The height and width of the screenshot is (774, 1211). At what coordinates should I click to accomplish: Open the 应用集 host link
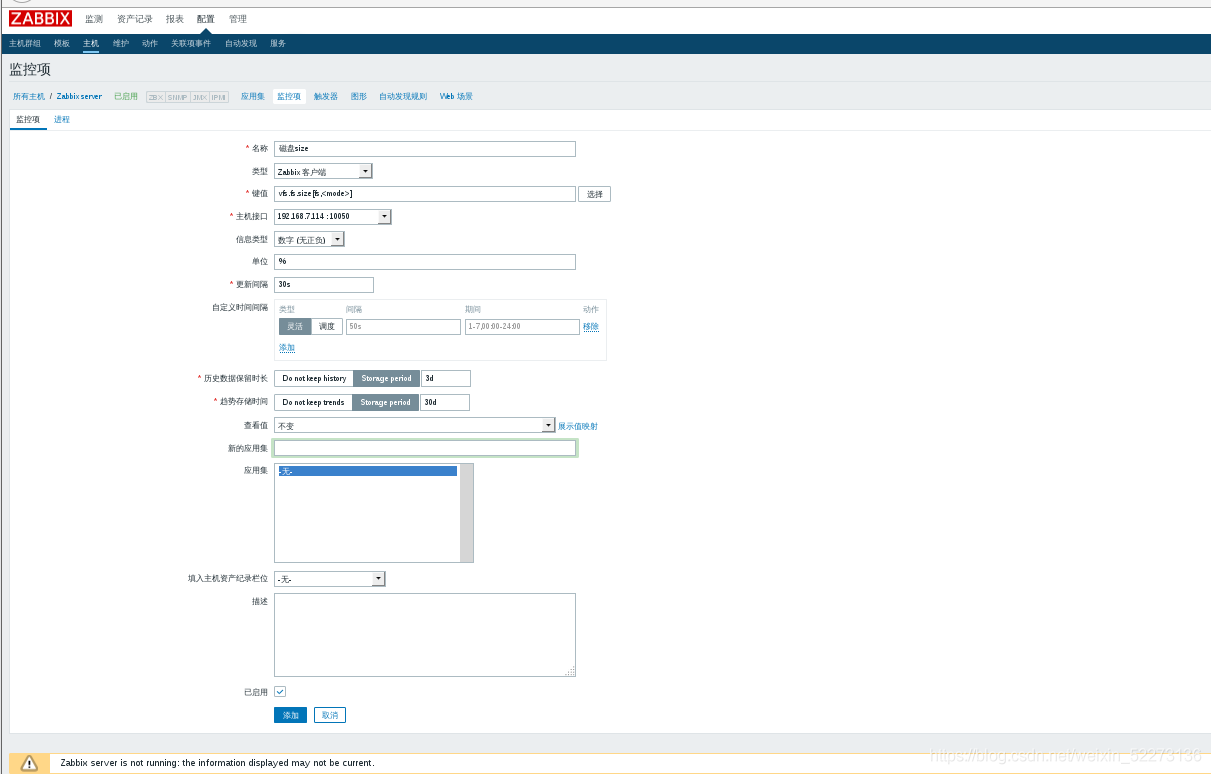(253, 97)
